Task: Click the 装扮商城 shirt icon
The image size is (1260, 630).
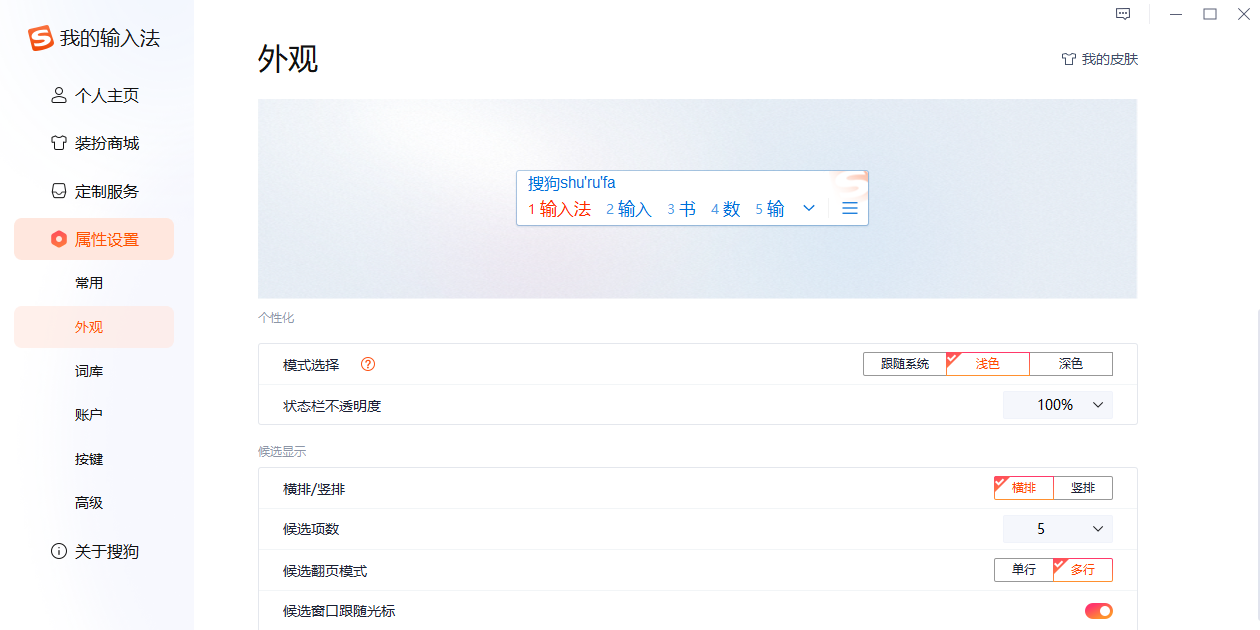Action: 59,143
